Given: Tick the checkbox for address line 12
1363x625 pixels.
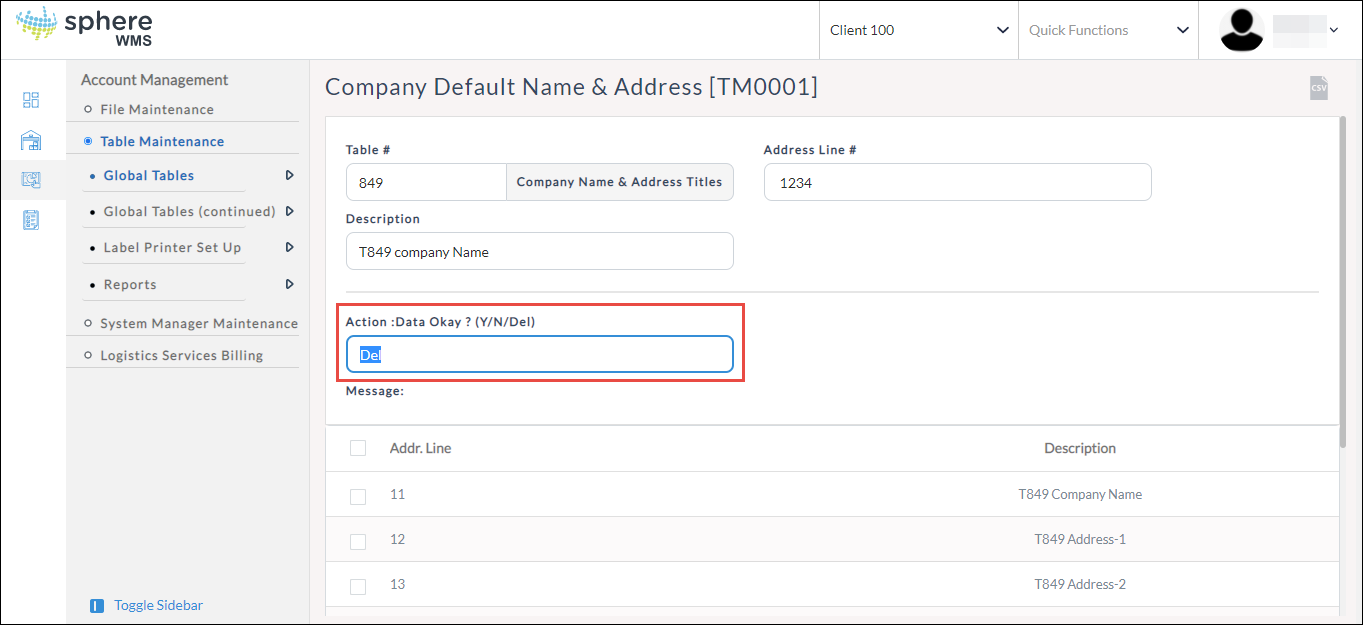Looking at the screenshot, I should (x=358, y=541).
